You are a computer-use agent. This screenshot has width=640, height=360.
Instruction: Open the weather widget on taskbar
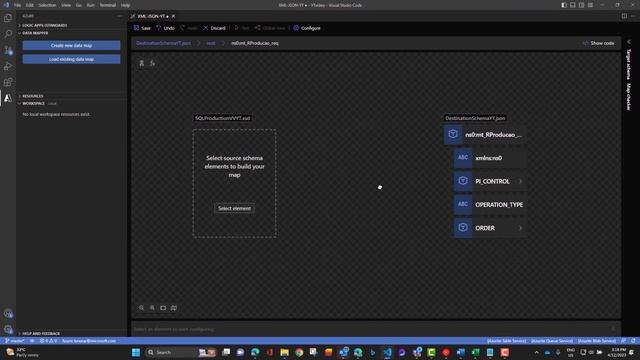pos(22,352)
